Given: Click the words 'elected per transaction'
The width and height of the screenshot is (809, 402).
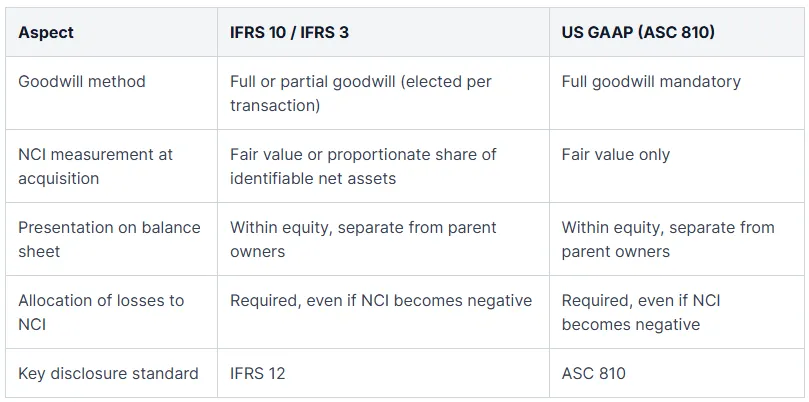Looking at the screenshot, I should tap(361, 93).
